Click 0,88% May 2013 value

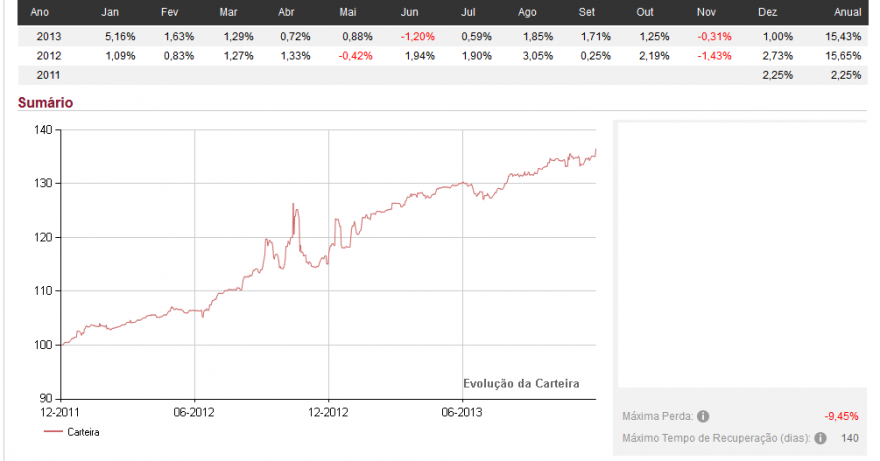(x=358, y=36)
